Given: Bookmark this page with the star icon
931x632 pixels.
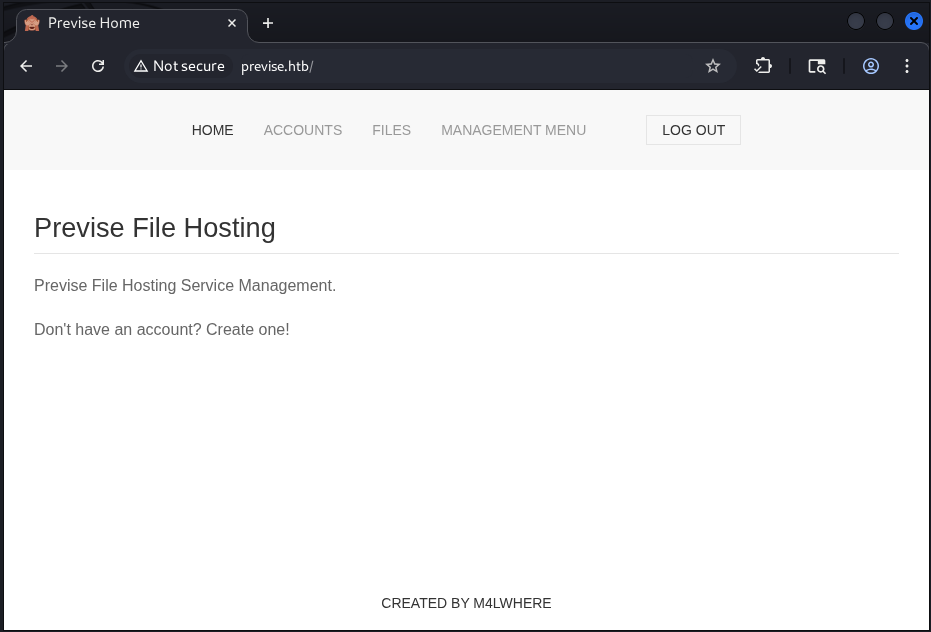Looking at the screenshot, I should tap(713, 66).
